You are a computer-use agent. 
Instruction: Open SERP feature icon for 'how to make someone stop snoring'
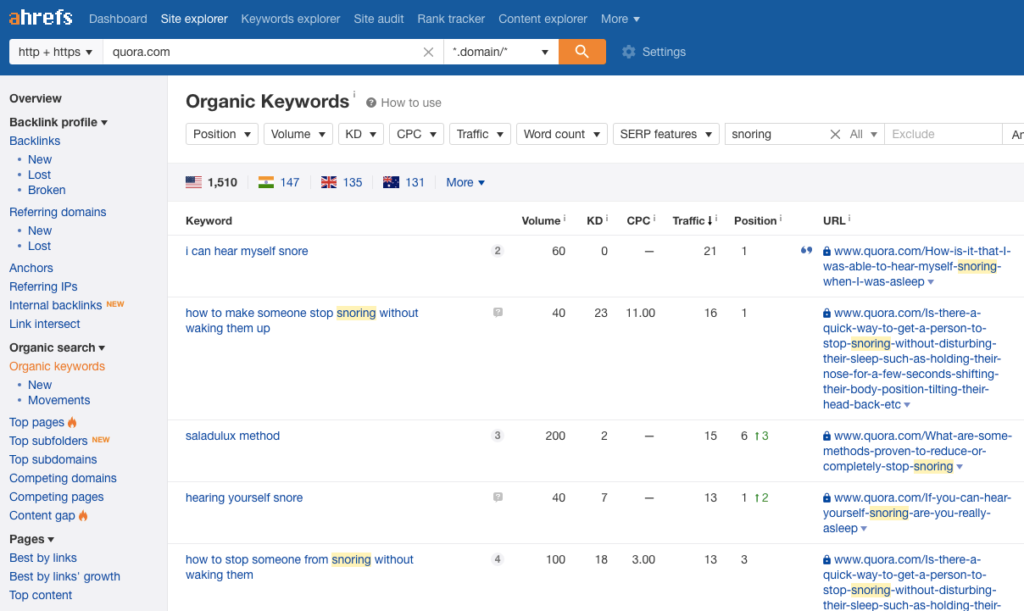[x=498, y=313]
